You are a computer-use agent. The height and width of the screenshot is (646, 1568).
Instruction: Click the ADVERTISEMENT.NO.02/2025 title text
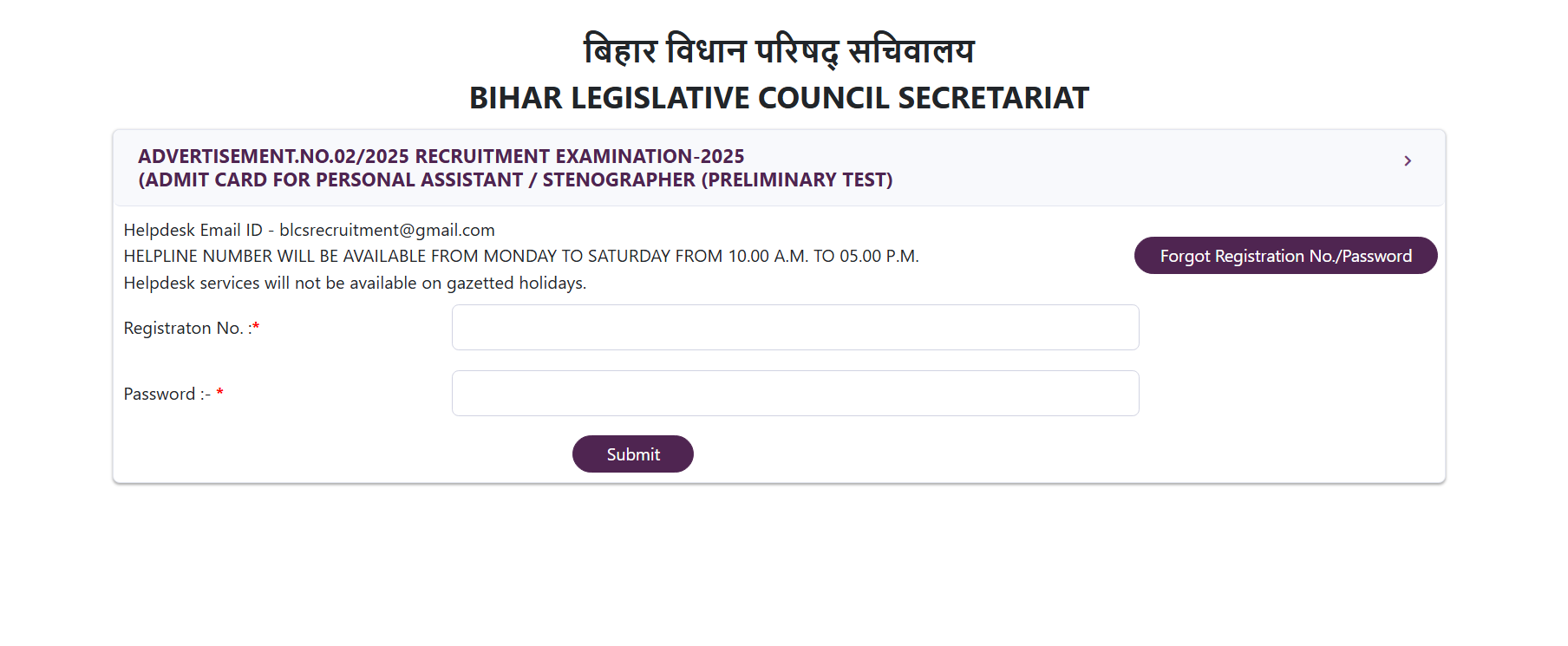[273, 157]
